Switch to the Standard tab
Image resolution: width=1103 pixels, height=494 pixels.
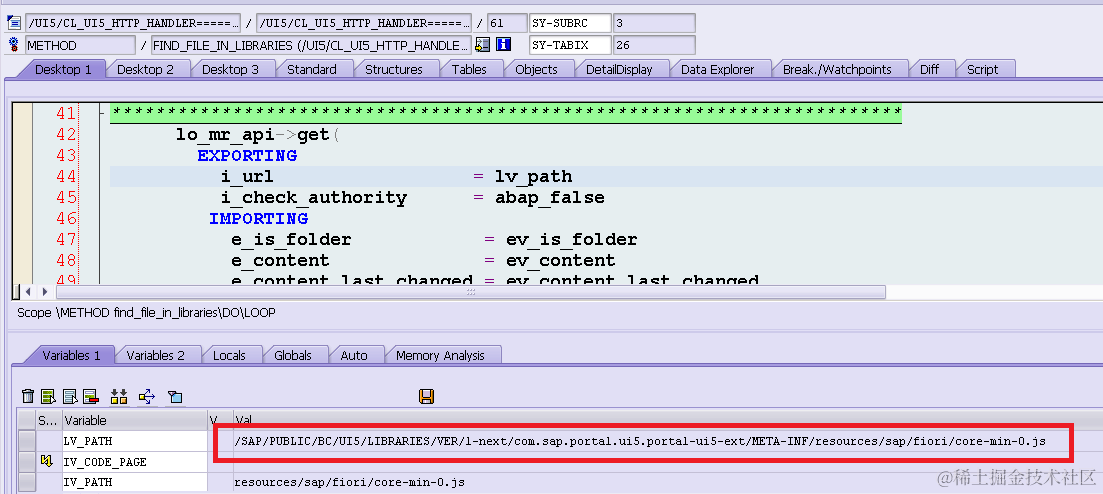click(312, 69)
